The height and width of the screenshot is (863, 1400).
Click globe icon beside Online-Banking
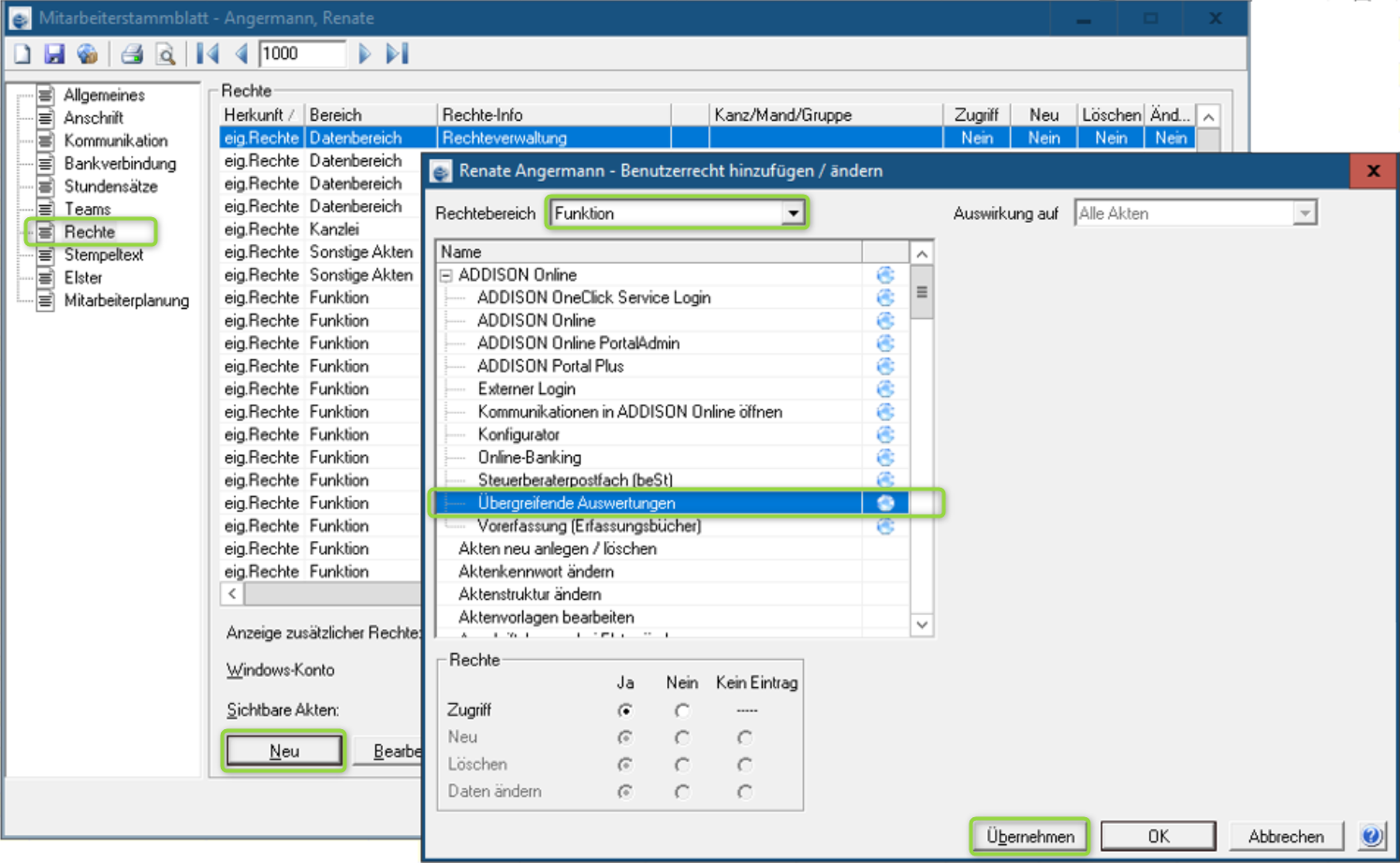(885, 458)
